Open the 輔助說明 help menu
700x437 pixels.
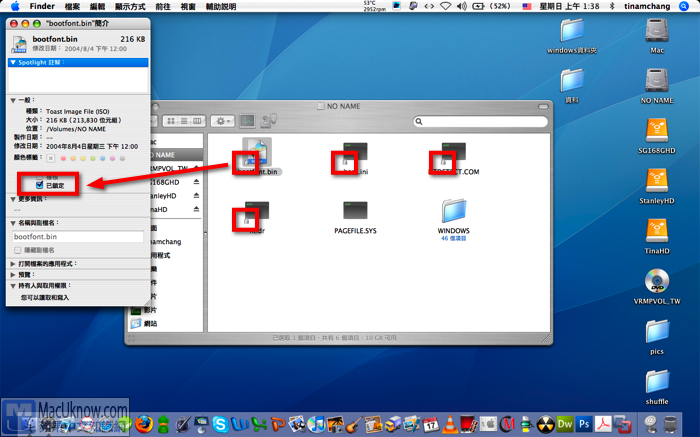coord(221,6)
